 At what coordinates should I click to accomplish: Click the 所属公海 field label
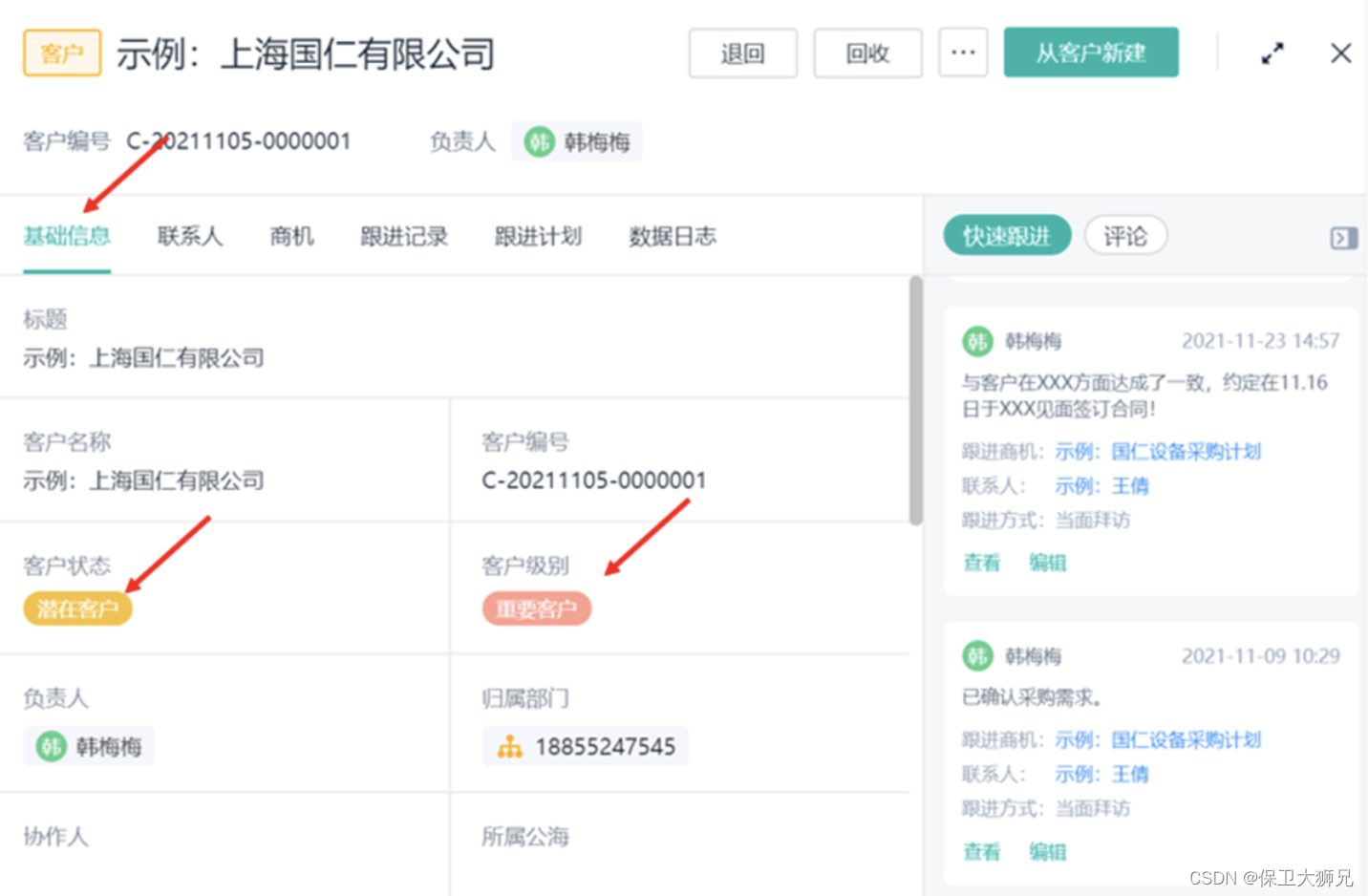point(525,837)
